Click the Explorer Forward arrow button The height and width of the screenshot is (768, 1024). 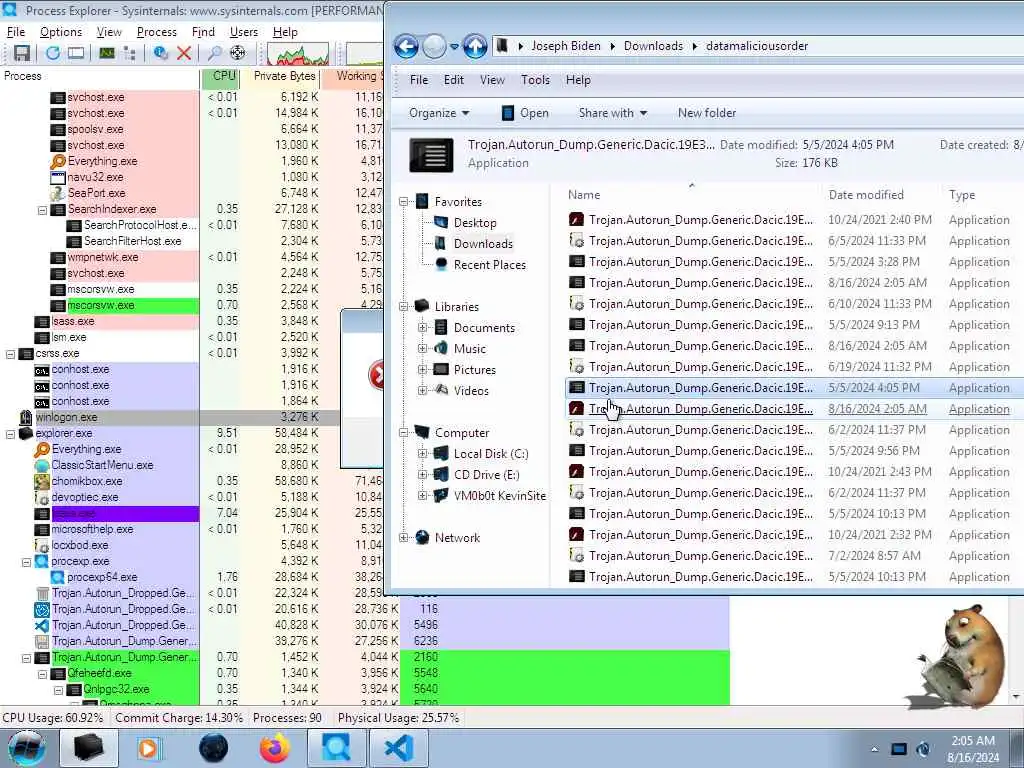(434, 46)
